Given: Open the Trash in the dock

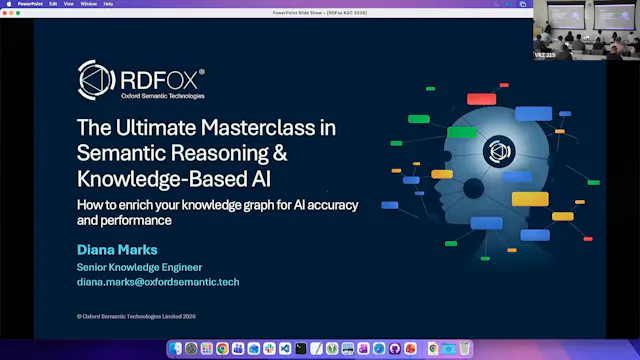Looking at the screenshot, I should pyautogui.click(x=464, y=349).
